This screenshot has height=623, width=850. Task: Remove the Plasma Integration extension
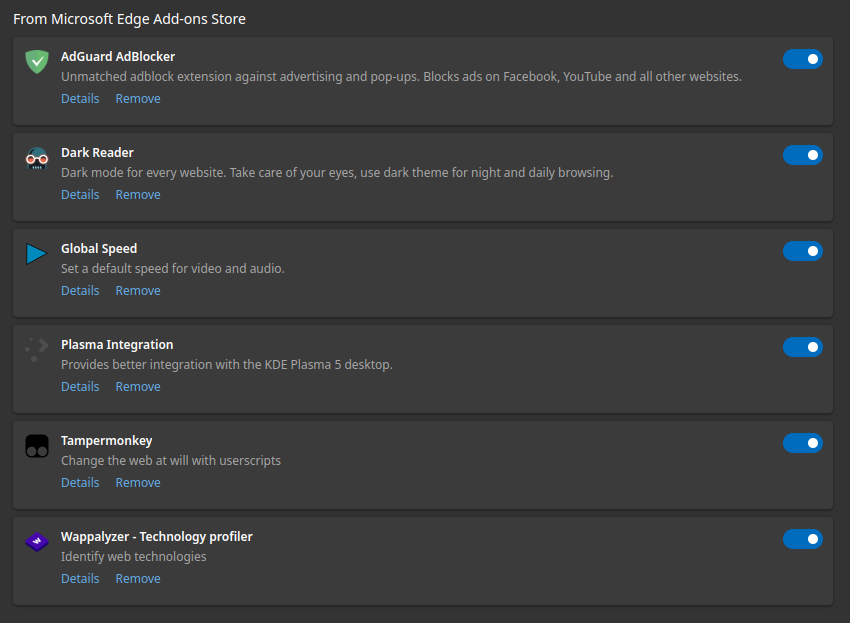point(138,387)
